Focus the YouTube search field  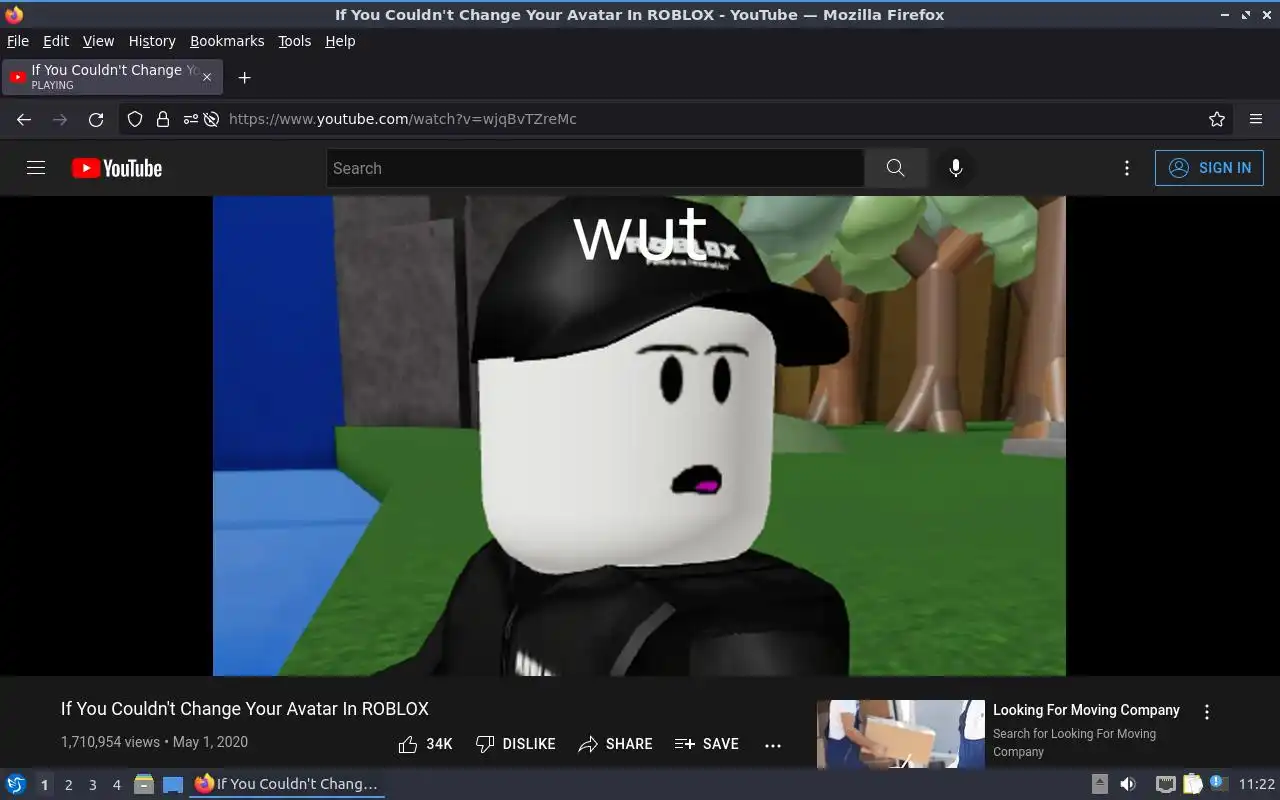pyautogui.click(x=595, y=168)
